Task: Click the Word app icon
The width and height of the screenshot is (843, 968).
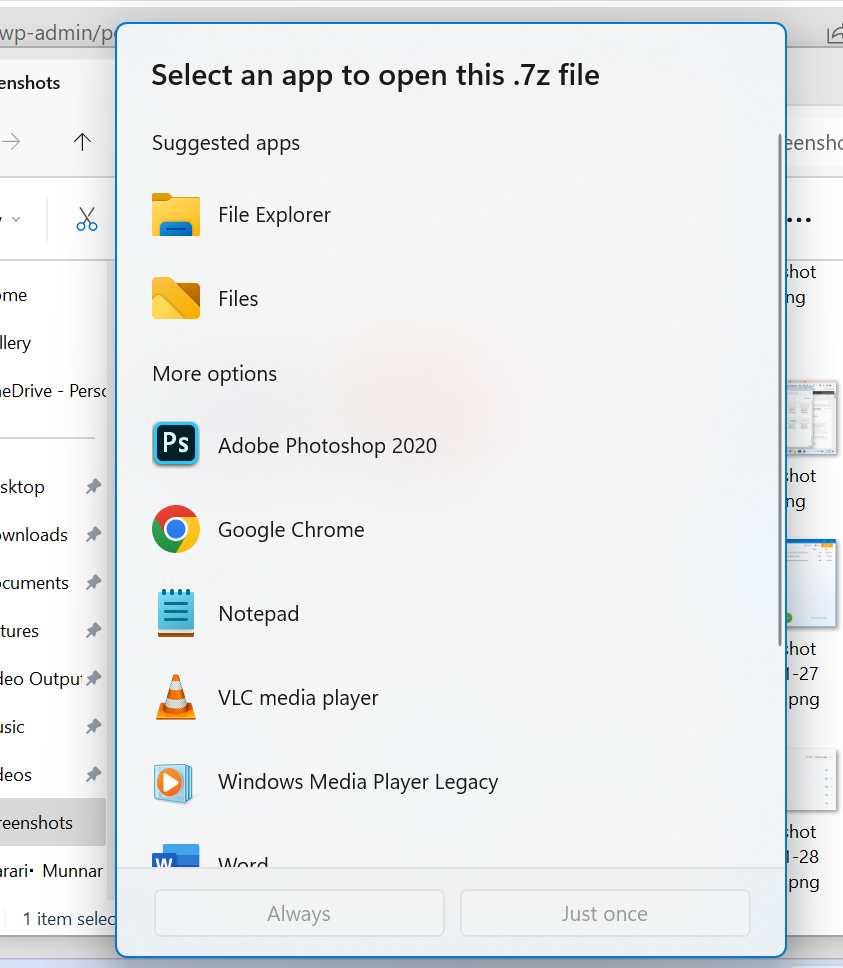Action: [x=176, y=855]
